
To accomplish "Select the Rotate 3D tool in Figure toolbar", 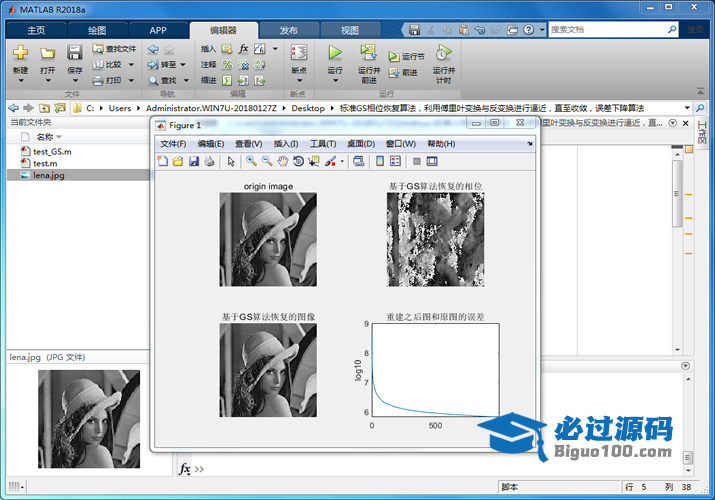I will (298, 161).
